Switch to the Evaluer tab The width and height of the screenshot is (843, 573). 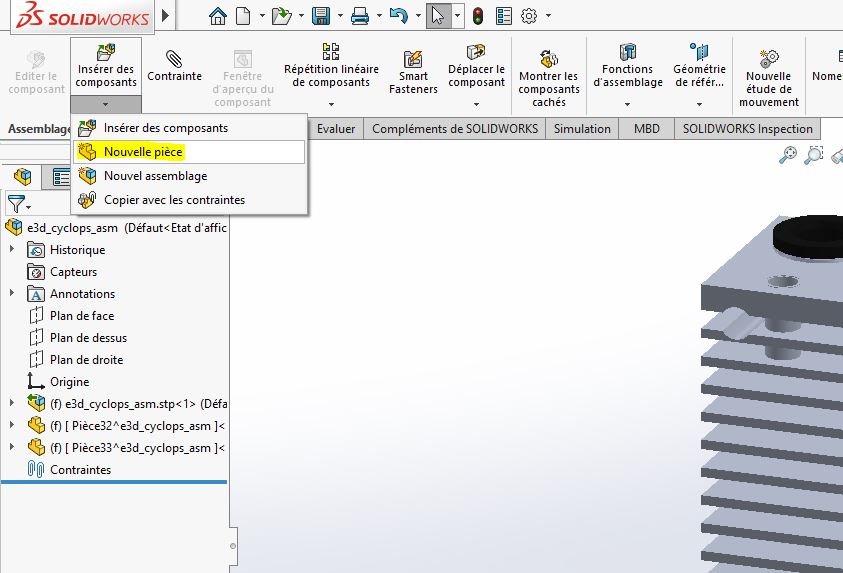(x=336, y=129)
